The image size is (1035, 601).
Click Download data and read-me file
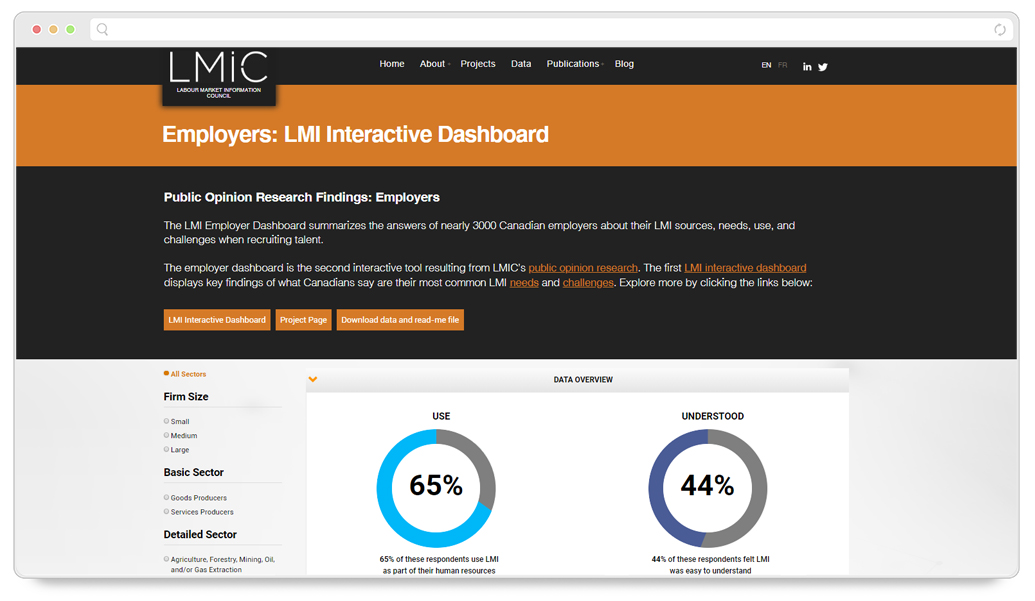[400, 320]
